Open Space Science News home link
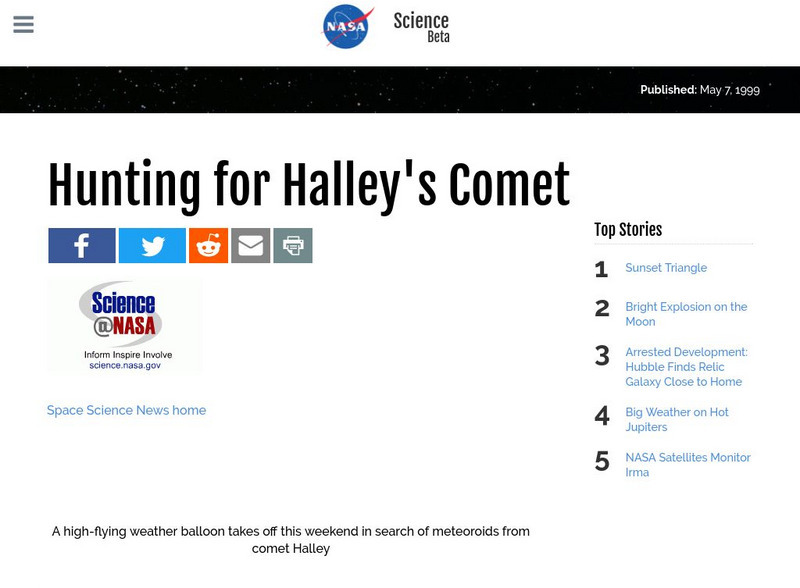This screenshot has height=588, width=800. (126, 410)
